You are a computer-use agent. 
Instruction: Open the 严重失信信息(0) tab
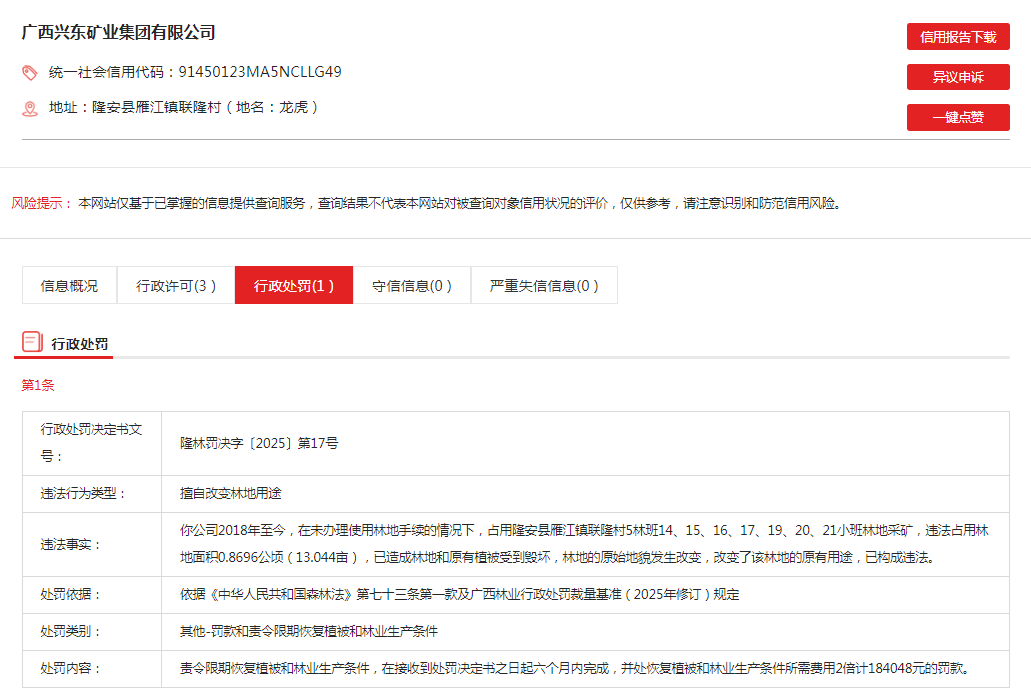tap(544, 285)
